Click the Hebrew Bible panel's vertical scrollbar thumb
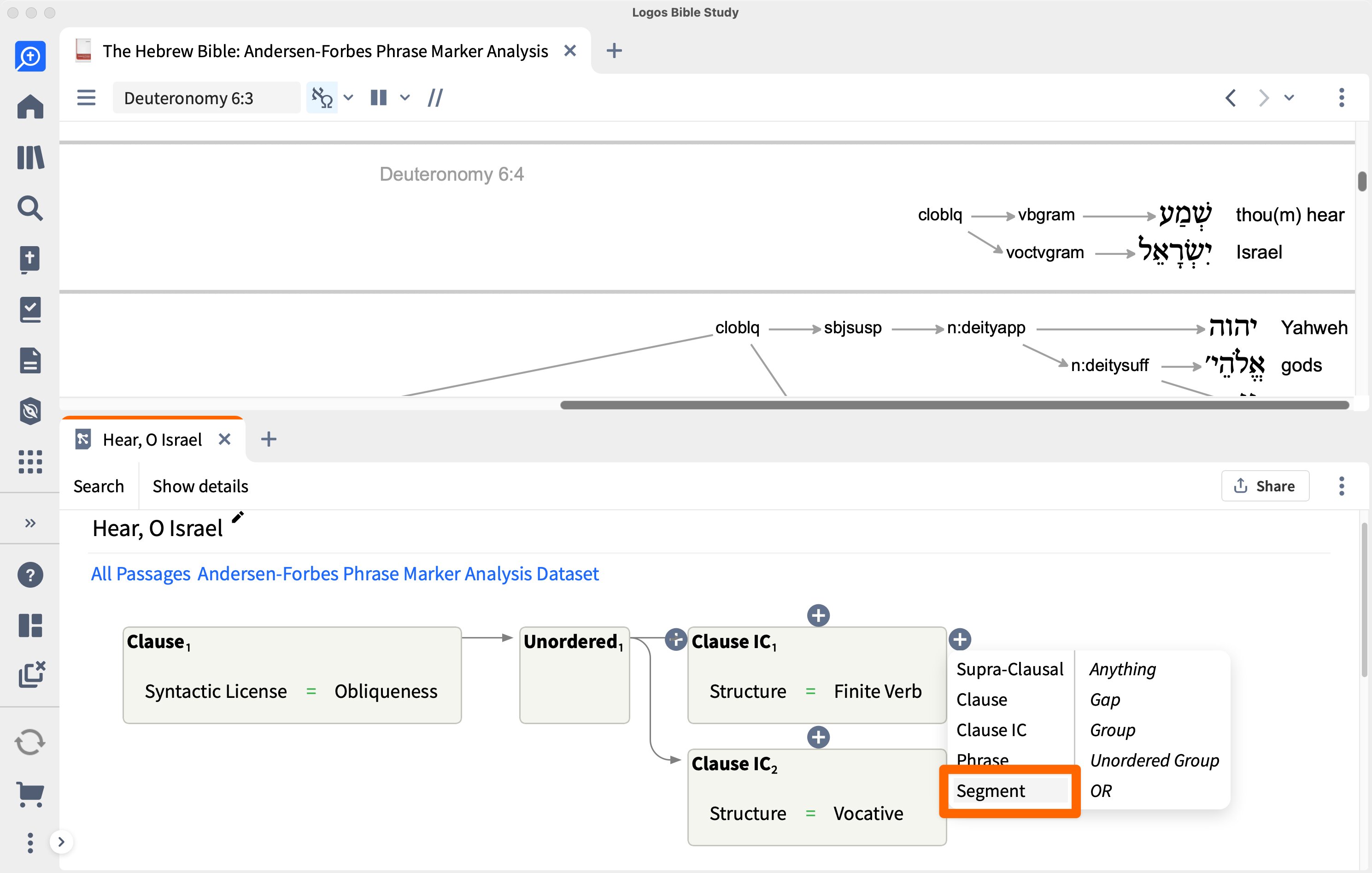This screenshot has width=1372, height=873. click(1361, 181)
